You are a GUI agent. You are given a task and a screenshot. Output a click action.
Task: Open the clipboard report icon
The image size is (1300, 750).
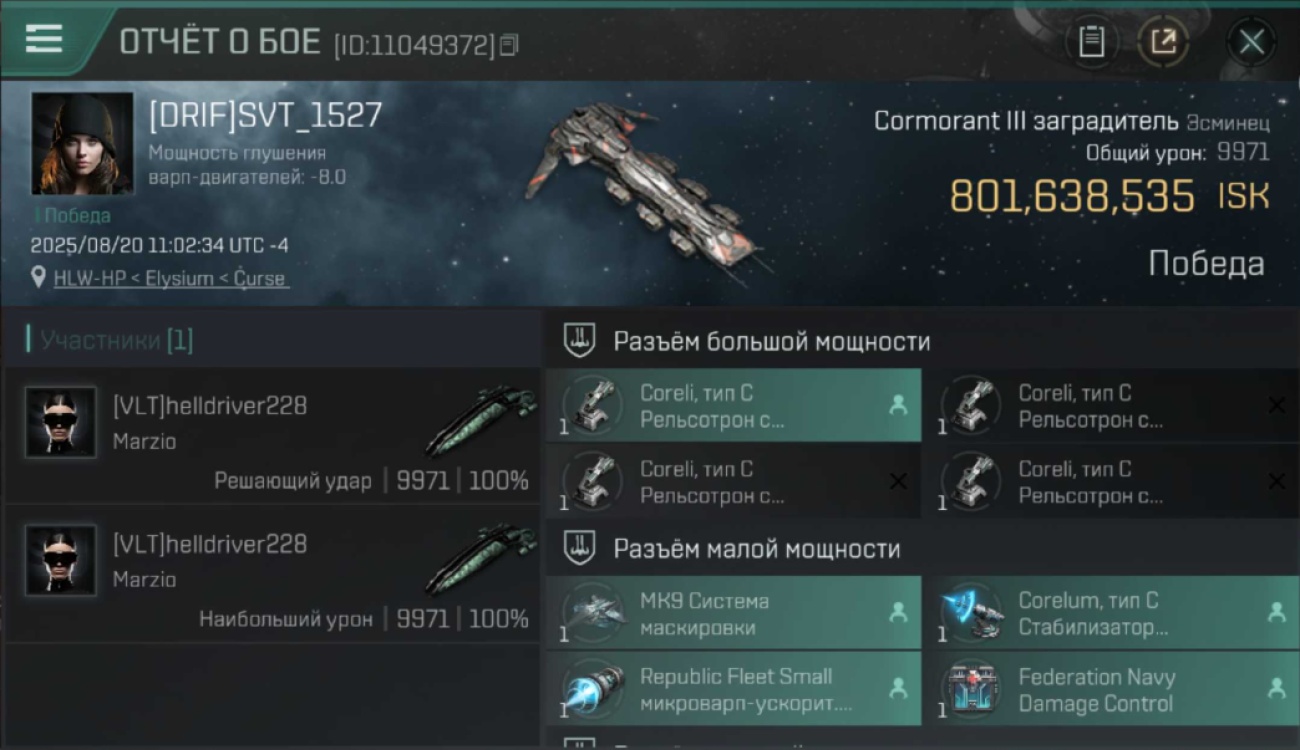(x=1091, y=42)
